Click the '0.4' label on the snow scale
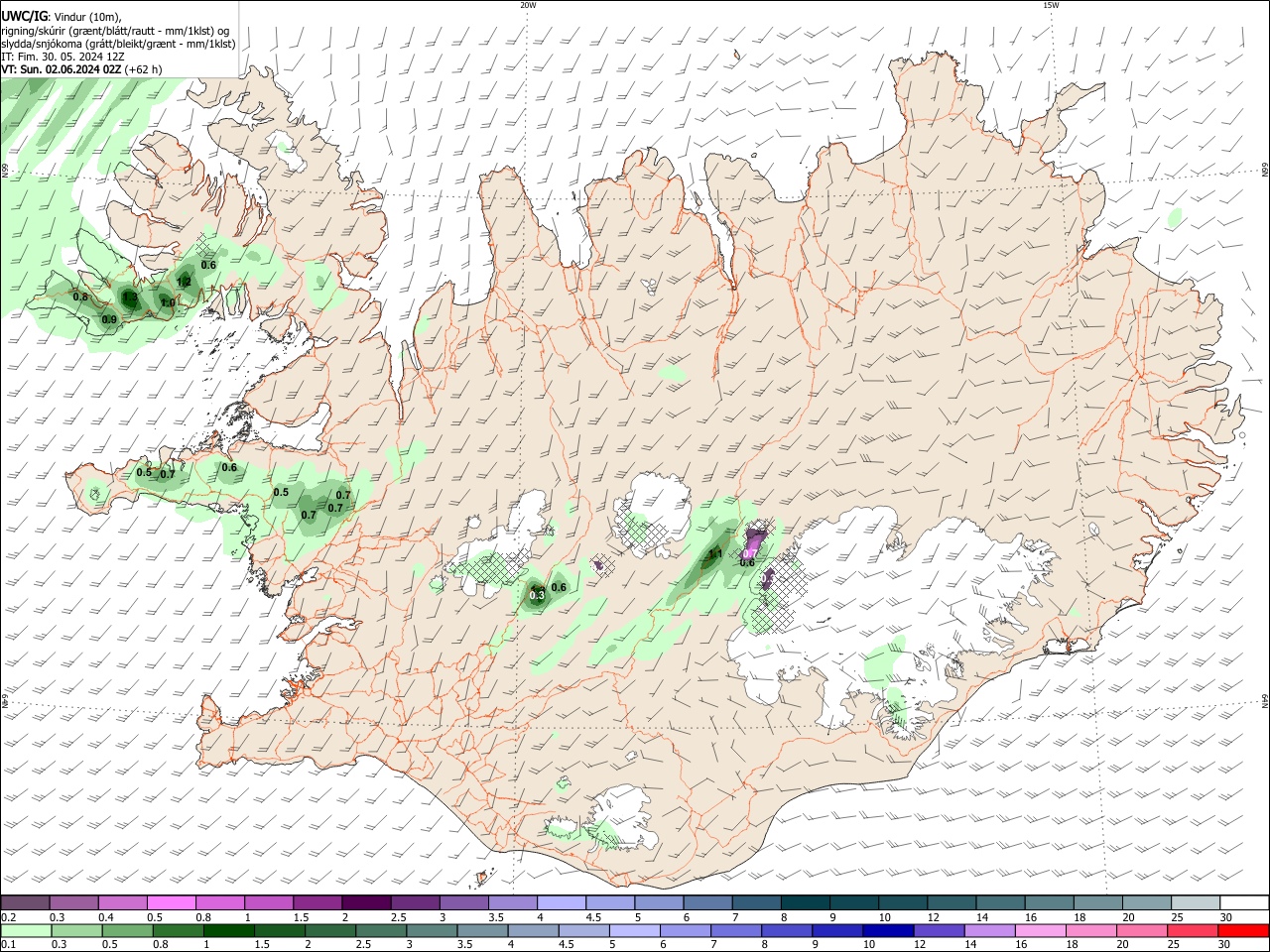This screenshot has width=1270, height=952. coord(106,917)
